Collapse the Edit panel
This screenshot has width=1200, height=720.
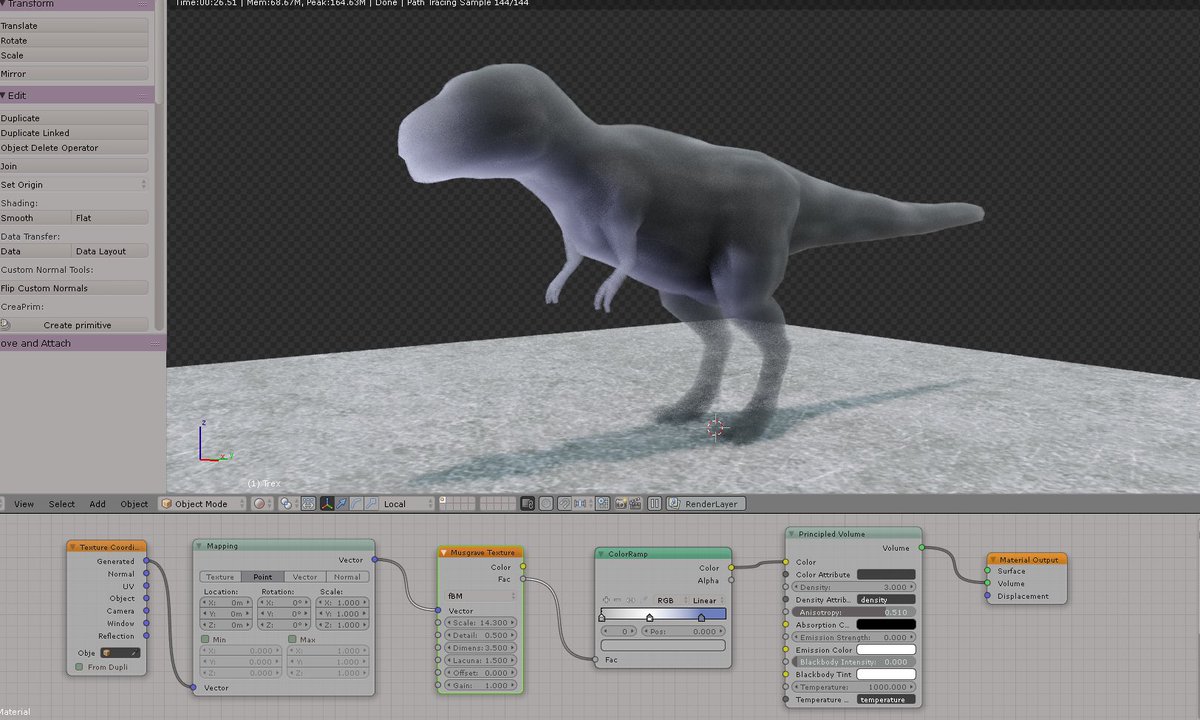4,95
